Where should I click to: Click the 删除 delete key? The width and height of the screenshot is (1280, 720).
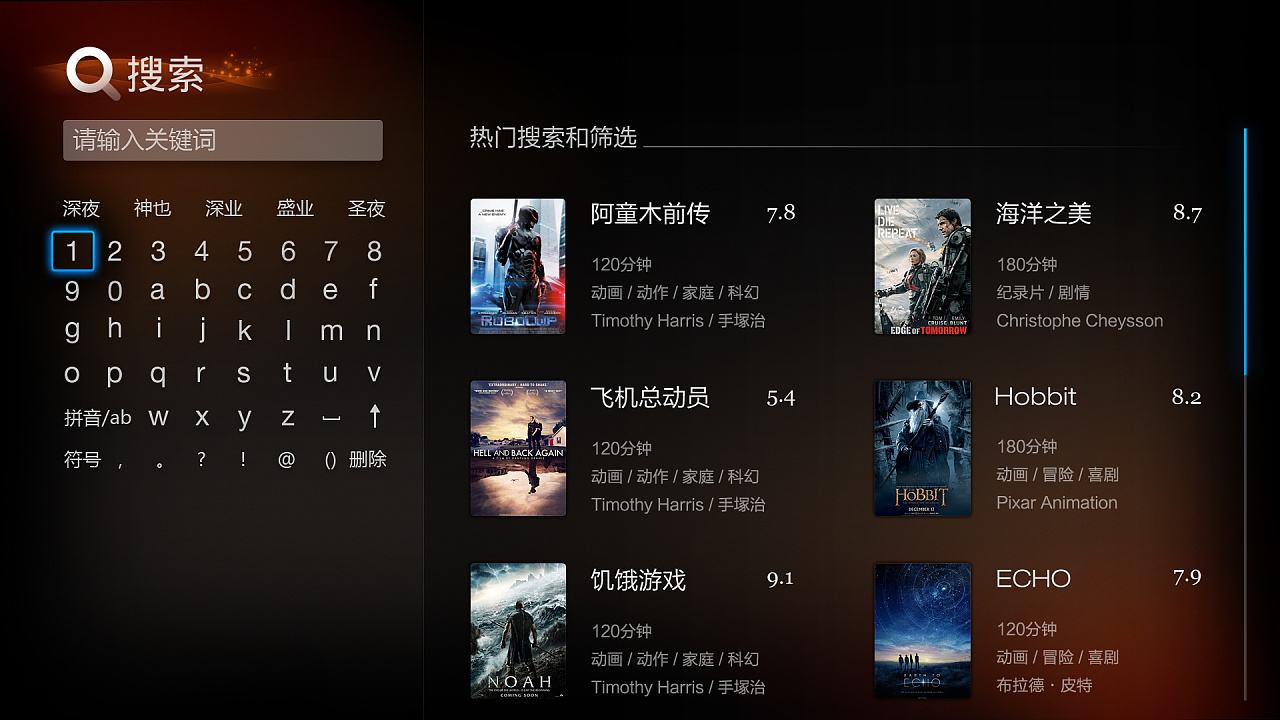tap(367, 460)
